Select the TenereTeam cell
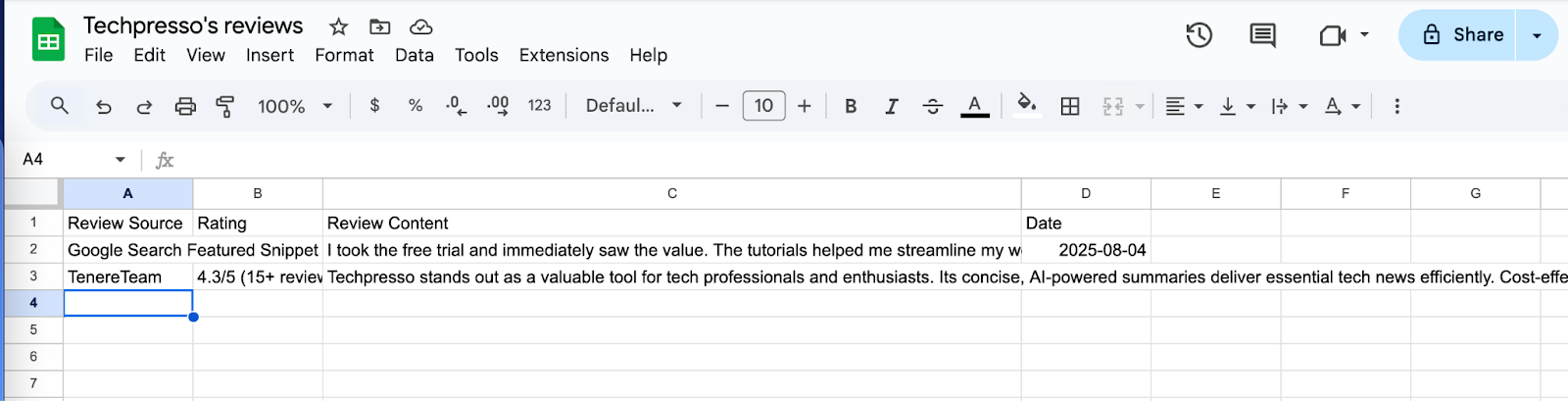 [128, 276]
